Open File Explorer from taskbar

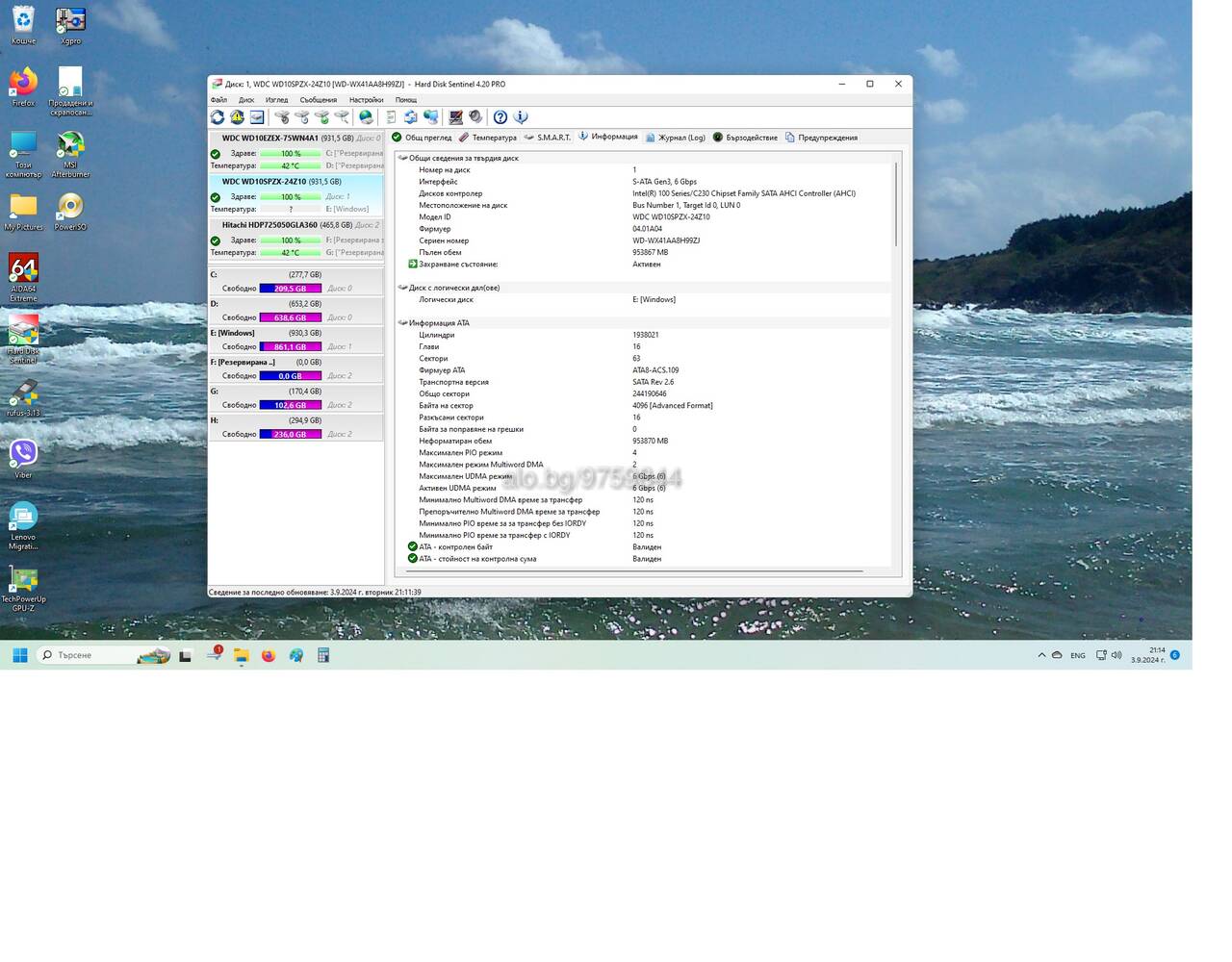[x=241, y=655]
